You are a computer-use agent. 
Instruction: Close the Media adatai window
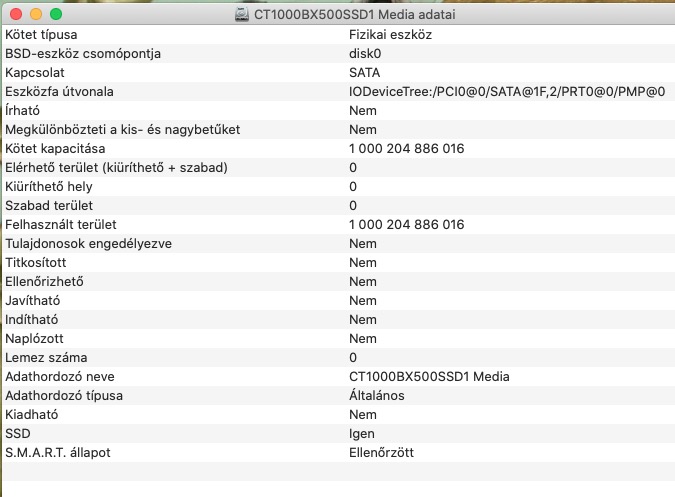(x=16, y=14)
